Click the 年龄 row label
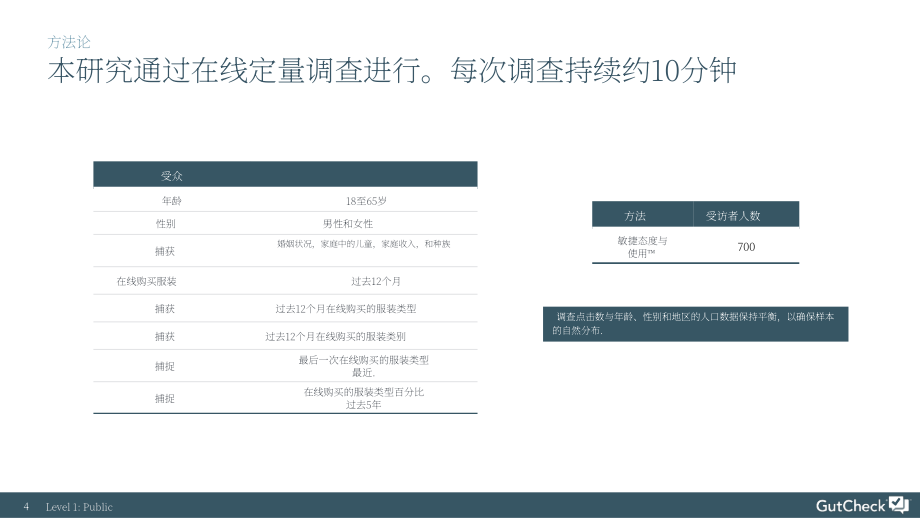Screen dimensions: 920x518 171,201
